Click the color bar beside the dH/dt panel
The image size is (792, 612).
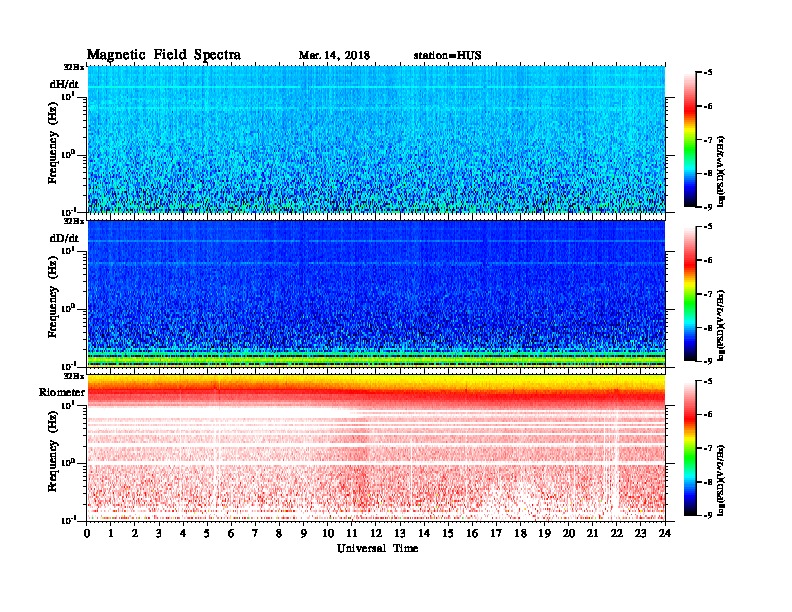tap(690, 139)
